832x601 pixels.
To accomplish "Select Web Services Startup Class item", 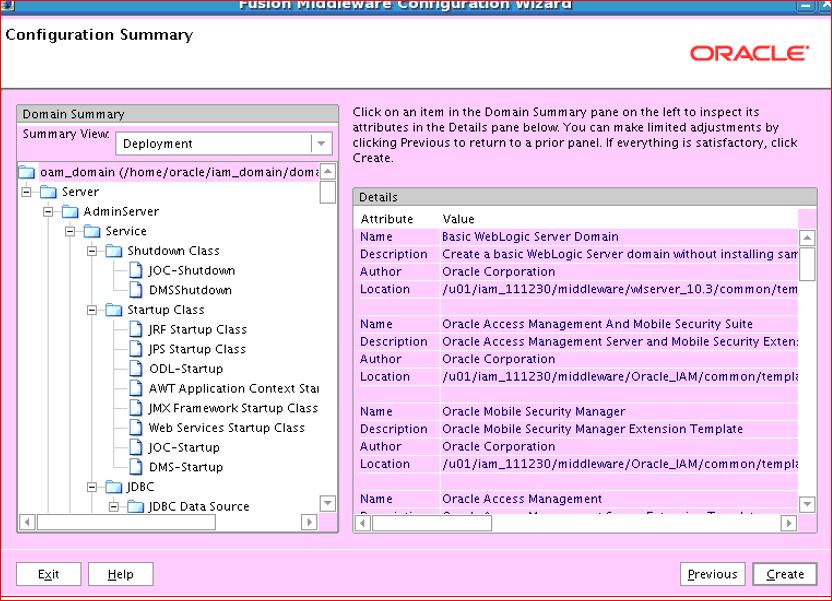I will (227, 427).
